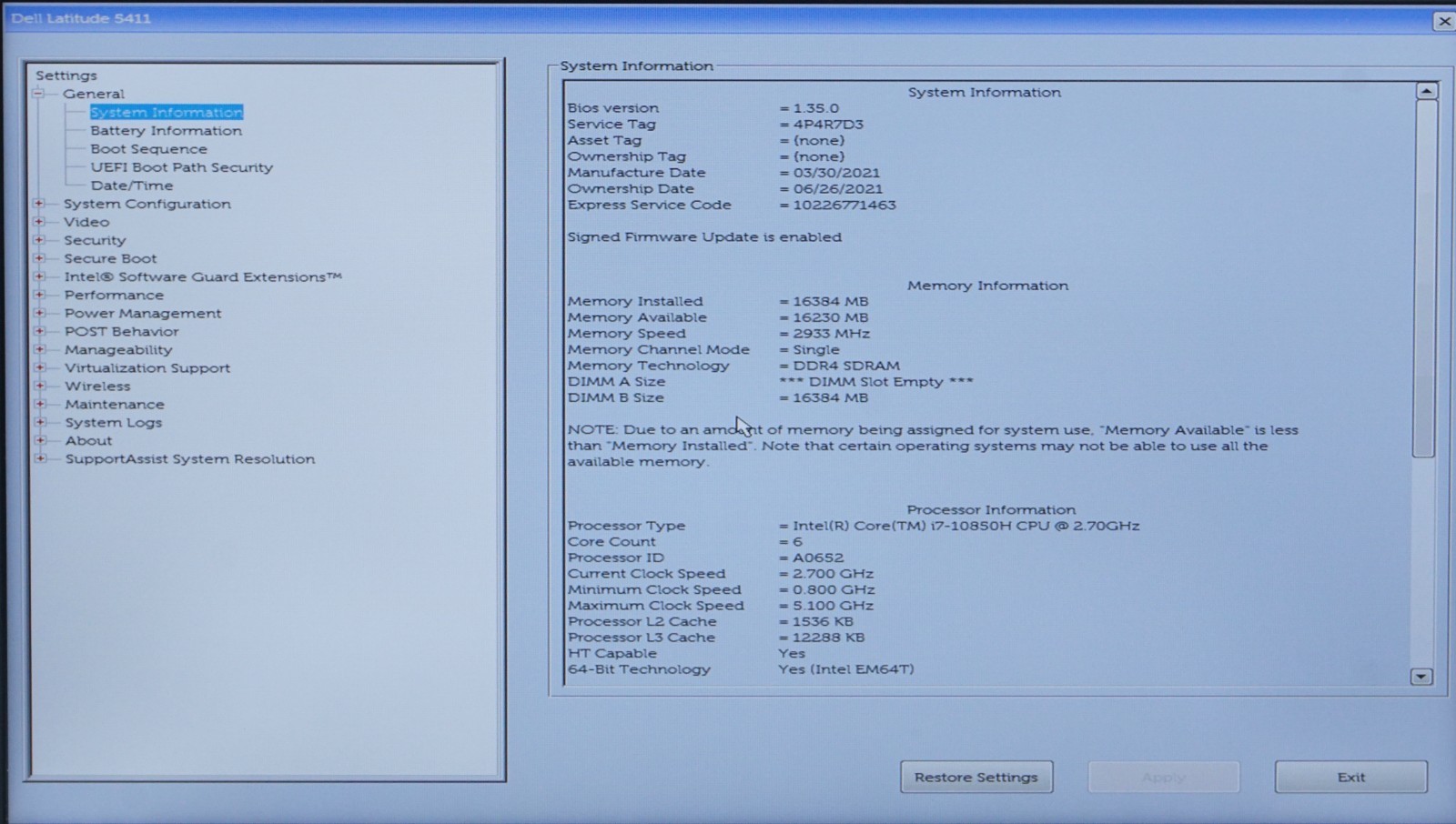Select the Manageability category

(118, 349)
